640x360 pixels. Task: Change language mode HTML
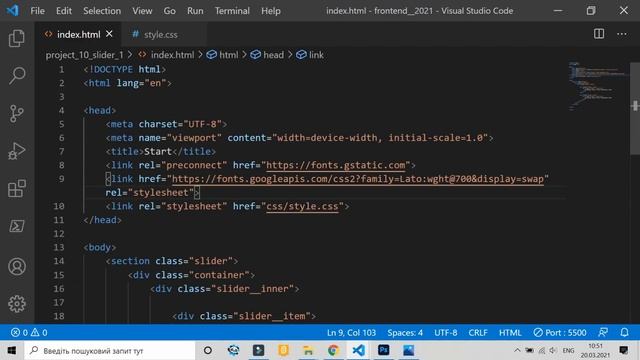click(x=510, y=332)
